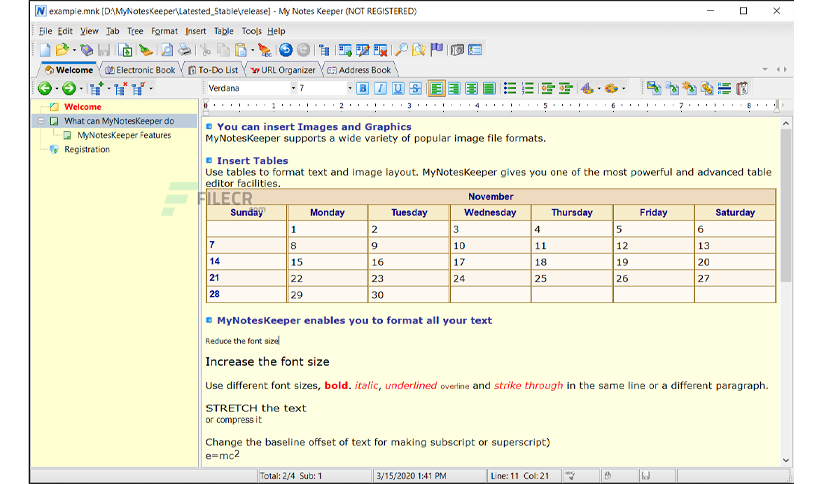Open the font size dropdown showing 7
The height and width of the screenshot is (484, 836).
click(350, 88)
